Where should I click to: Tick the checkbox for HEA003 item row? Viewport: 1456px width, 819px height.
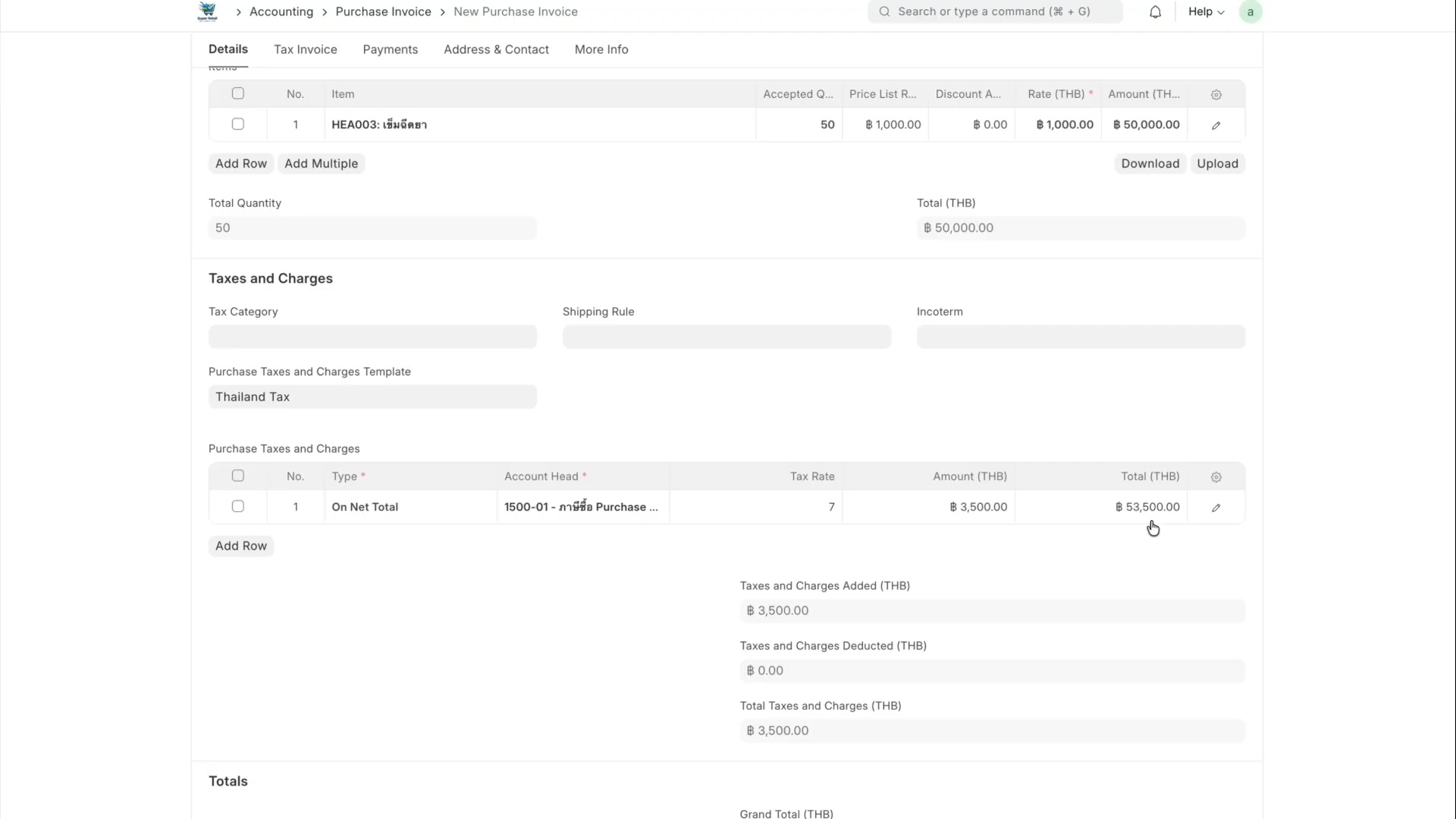(238, 124)
